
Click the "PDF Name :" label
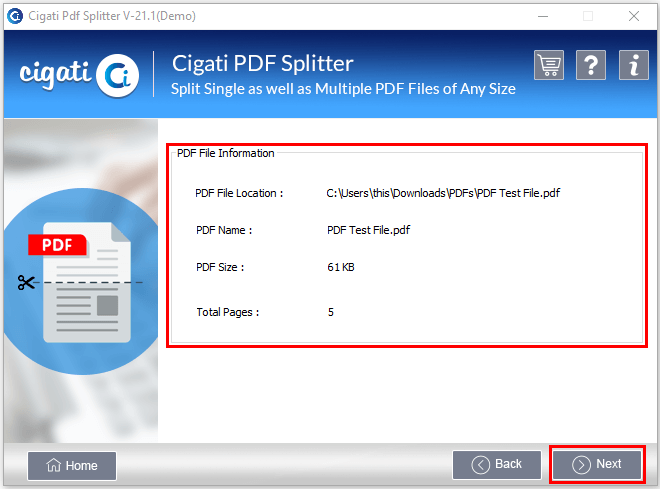click(224, 230)
